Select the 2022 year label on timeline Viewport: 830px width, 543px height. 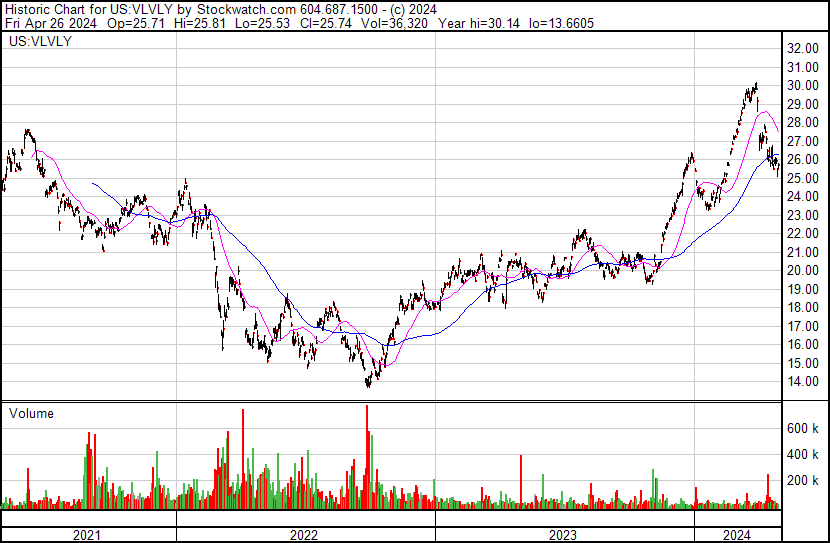point(305,535)
